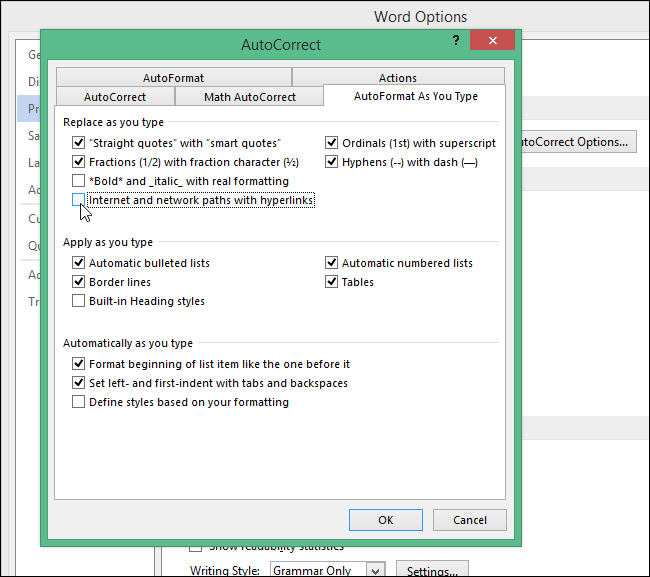This screenshot has height=577, width=650.
Task: Uncheck "Straight quotes" with "smart quotes"
Action: tap(79, 143)
